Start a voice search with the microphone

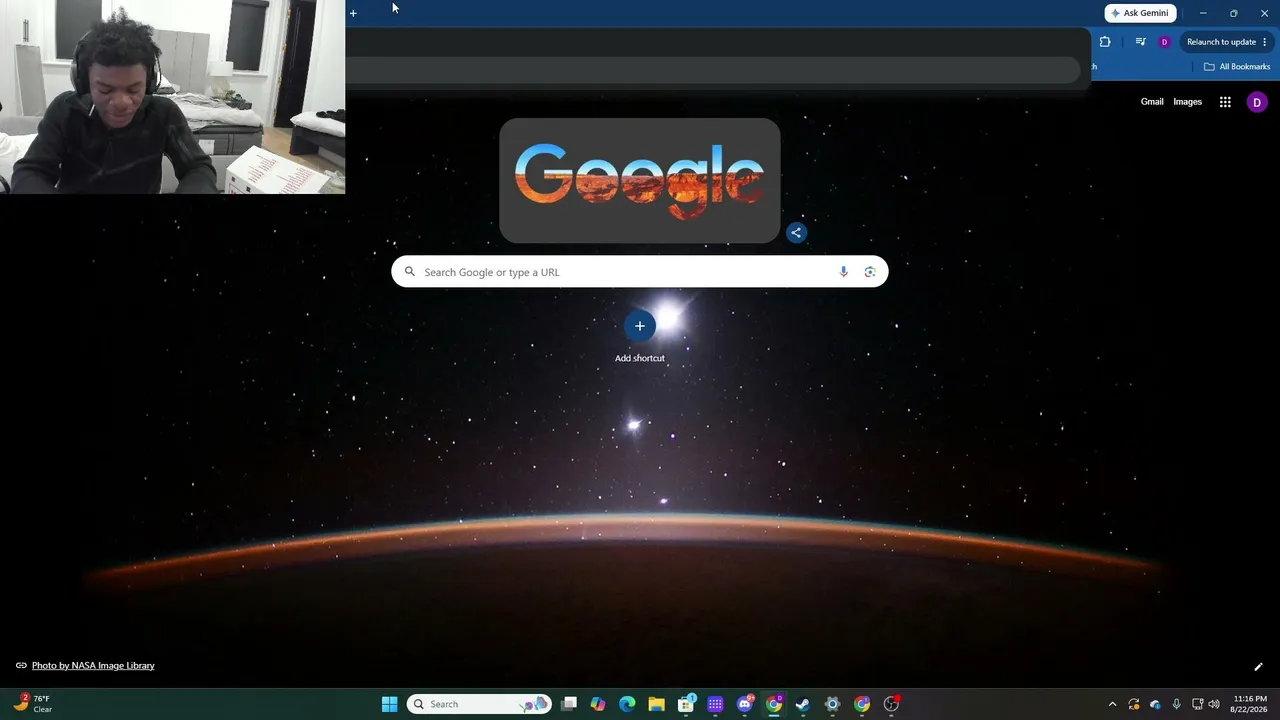point(843,272)
